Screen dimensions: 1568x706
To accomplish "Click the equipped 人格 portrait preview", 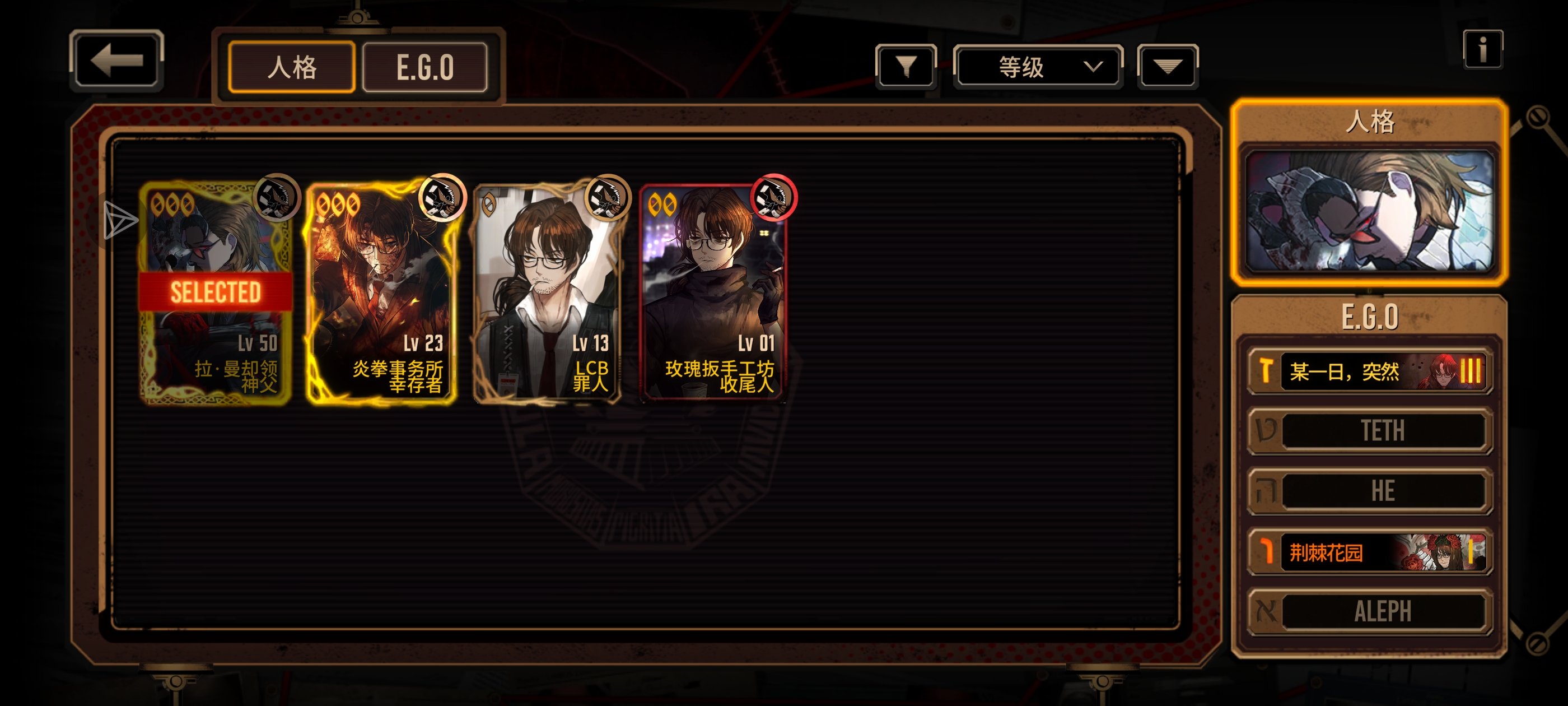I will [x=1370, y=210].
